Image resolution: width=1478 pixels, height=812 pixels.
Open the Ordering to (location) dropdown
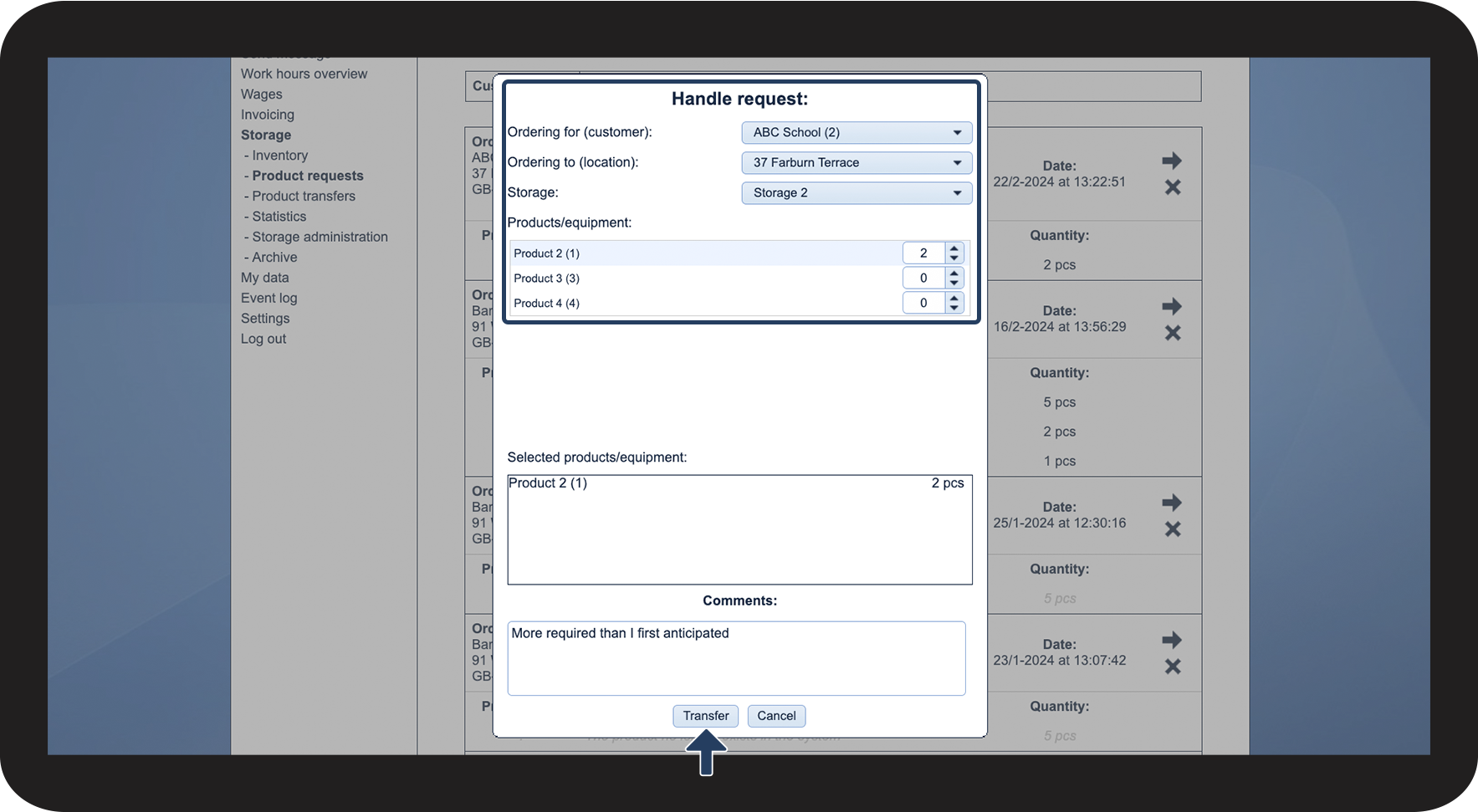click(x=857, y=162)
